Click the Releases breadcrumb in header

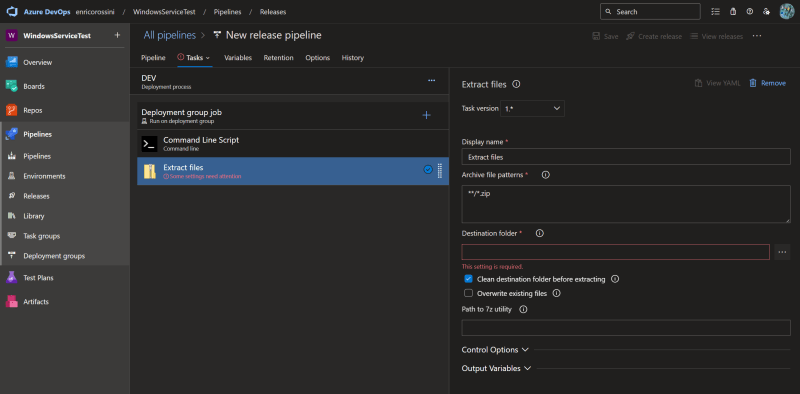click(273, 12)
